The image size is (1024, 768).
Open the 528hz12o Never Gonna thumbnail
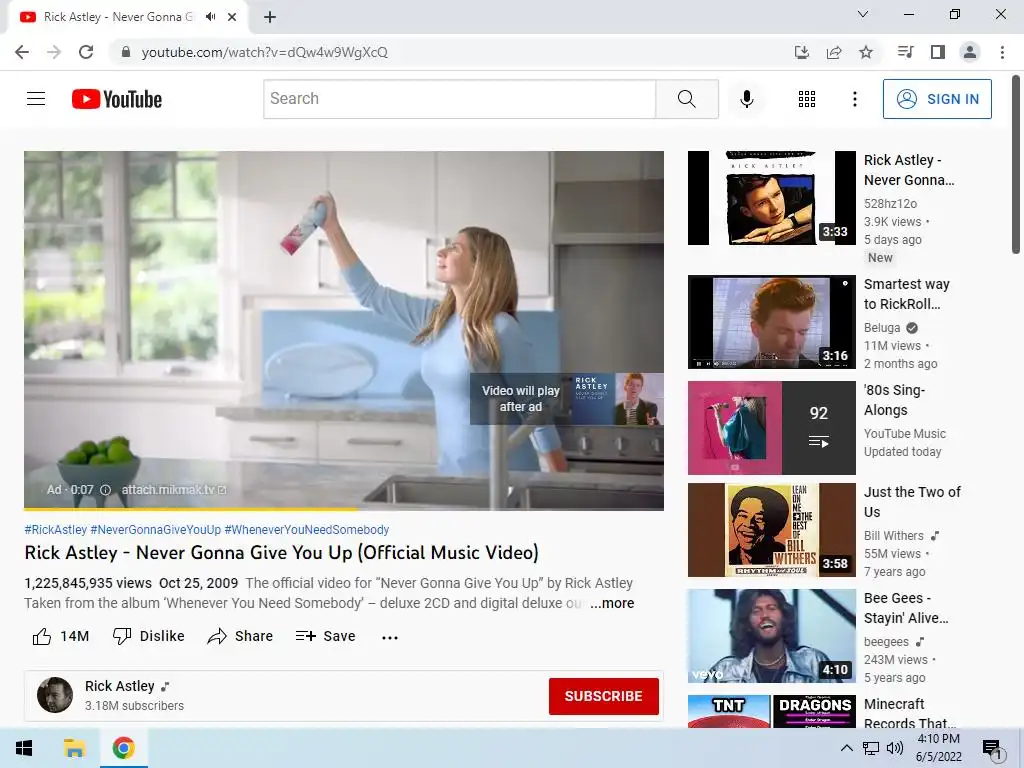point(772,198)
